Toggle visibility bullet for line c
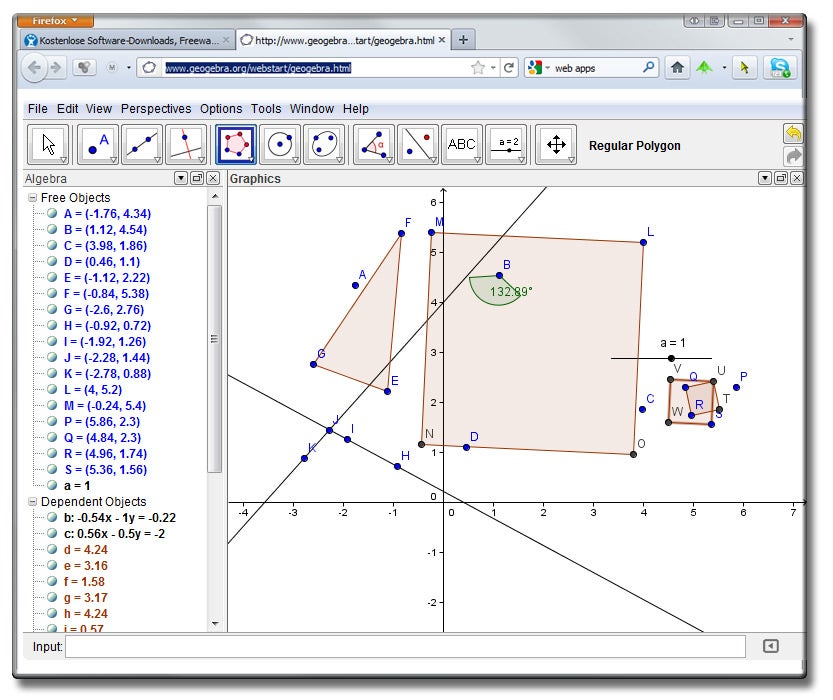Viewport: 833px width, 700px height. (52, 534)
